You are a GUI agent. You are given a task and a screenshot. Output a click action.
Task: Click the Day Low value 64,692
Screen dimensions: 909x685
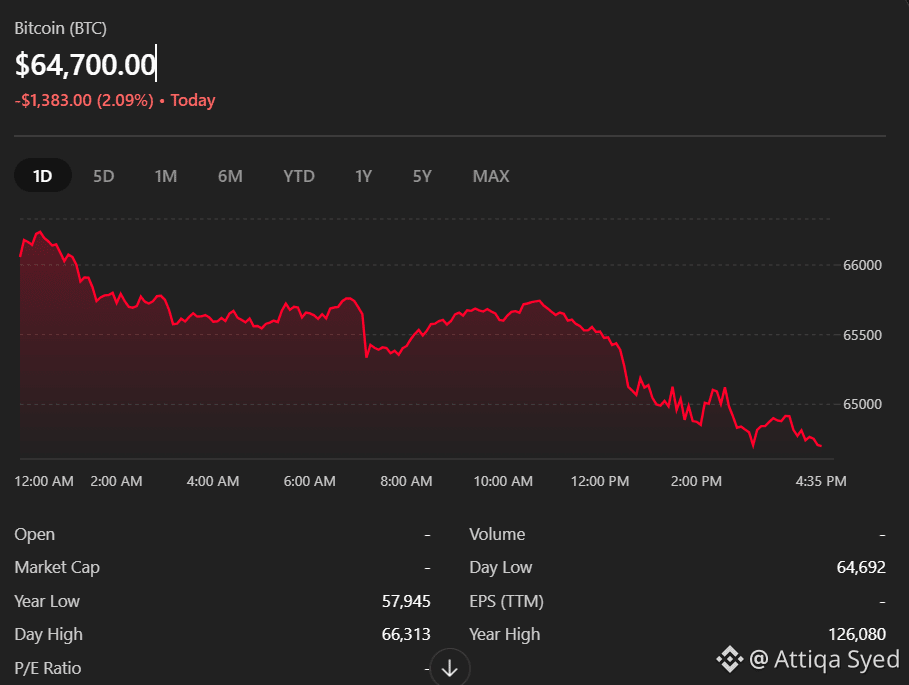point(861,567)
